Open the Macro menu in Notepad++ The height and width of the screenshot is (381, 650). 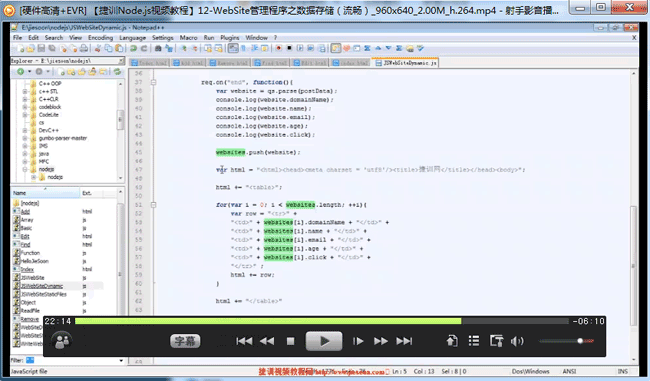coord(189,37)
